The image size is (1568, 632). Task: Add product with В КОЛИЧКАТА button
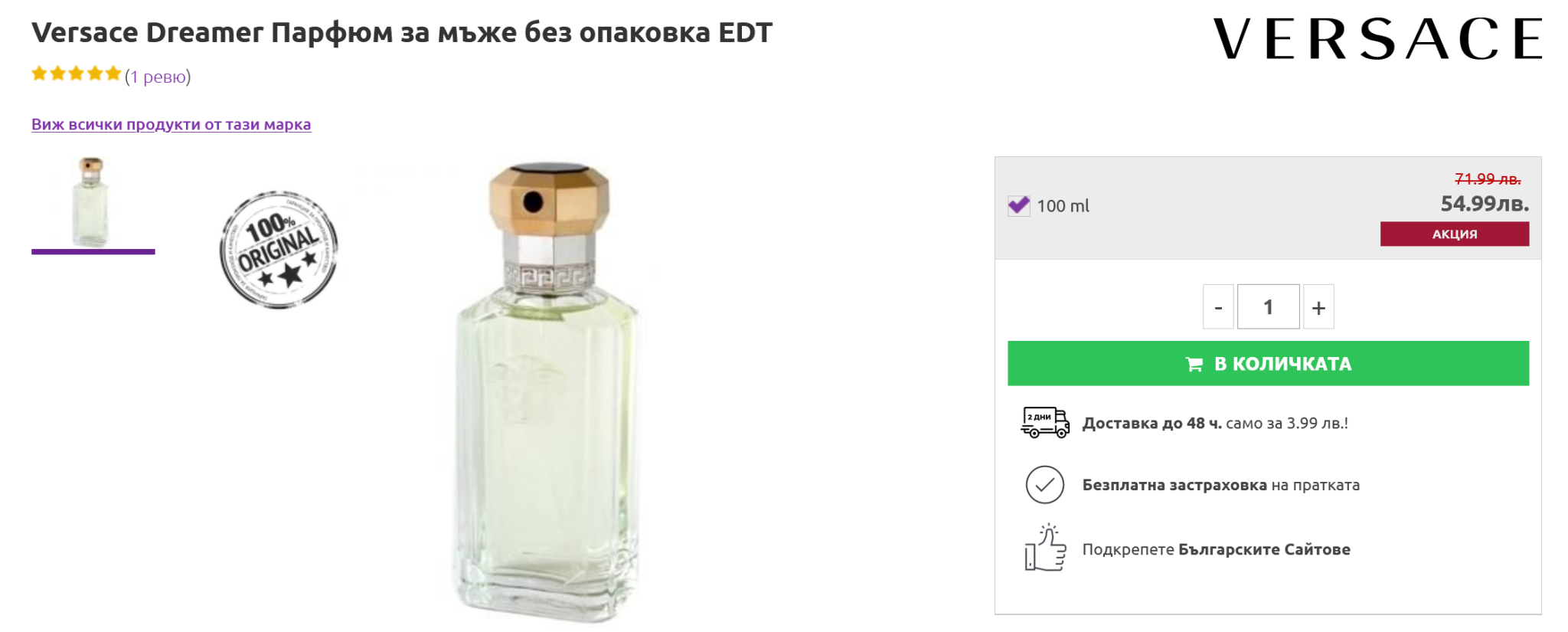point(1268,363)
